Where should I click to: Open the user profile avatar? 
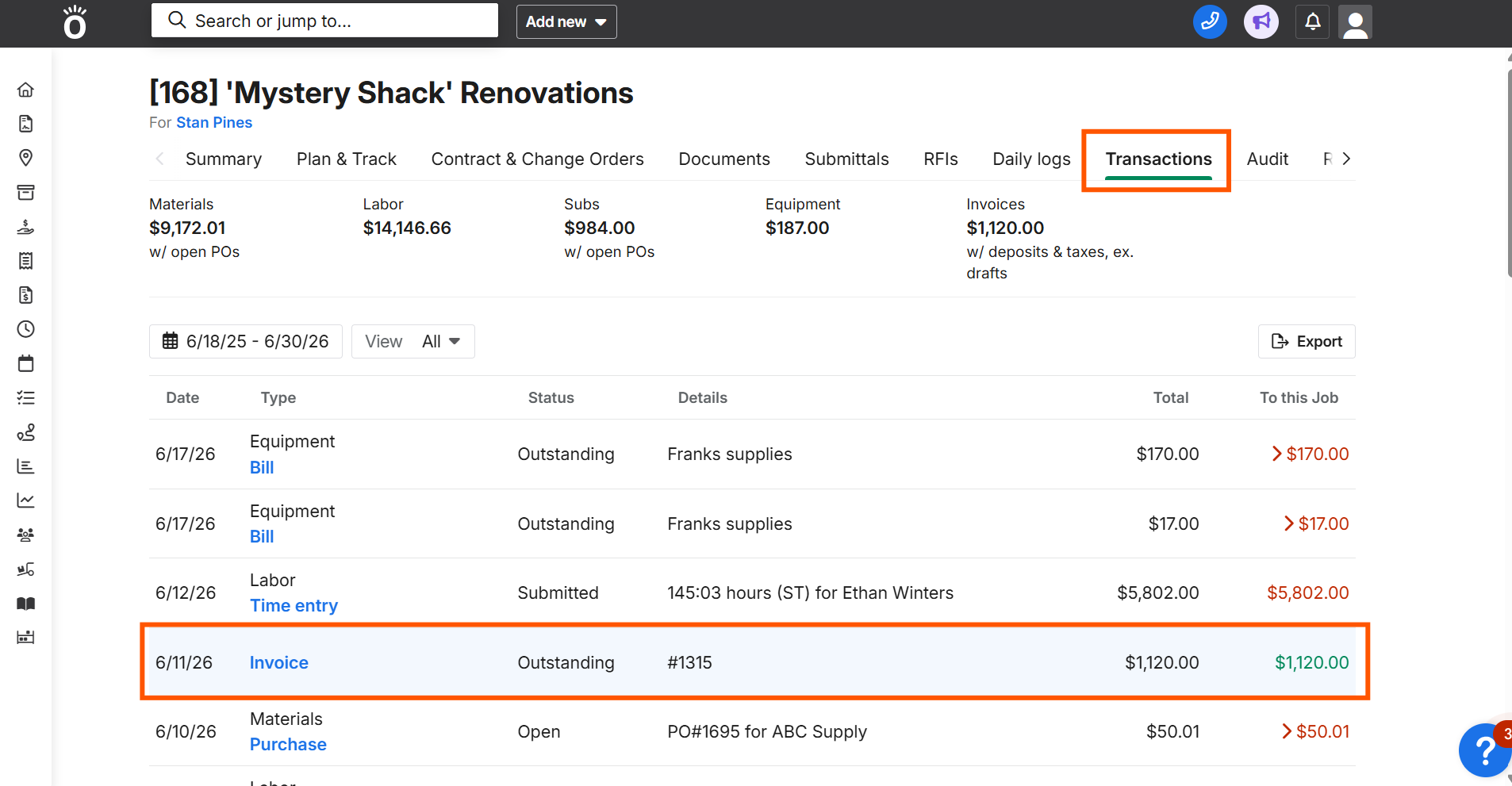[x=1355, y=21]
